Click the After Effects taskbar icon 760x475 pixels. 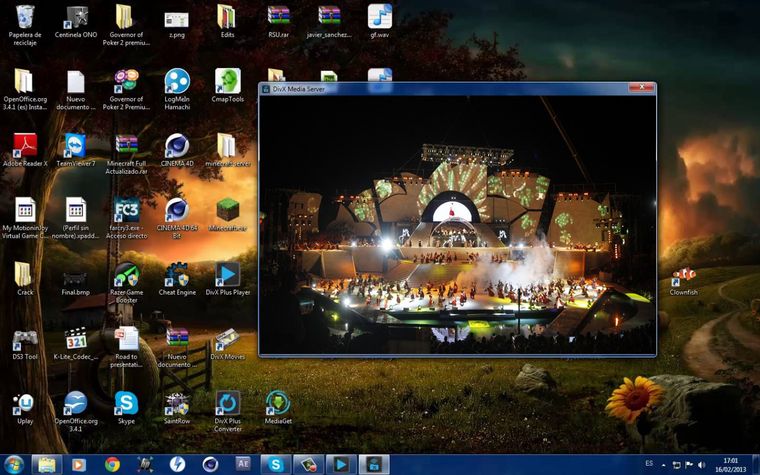243,464
